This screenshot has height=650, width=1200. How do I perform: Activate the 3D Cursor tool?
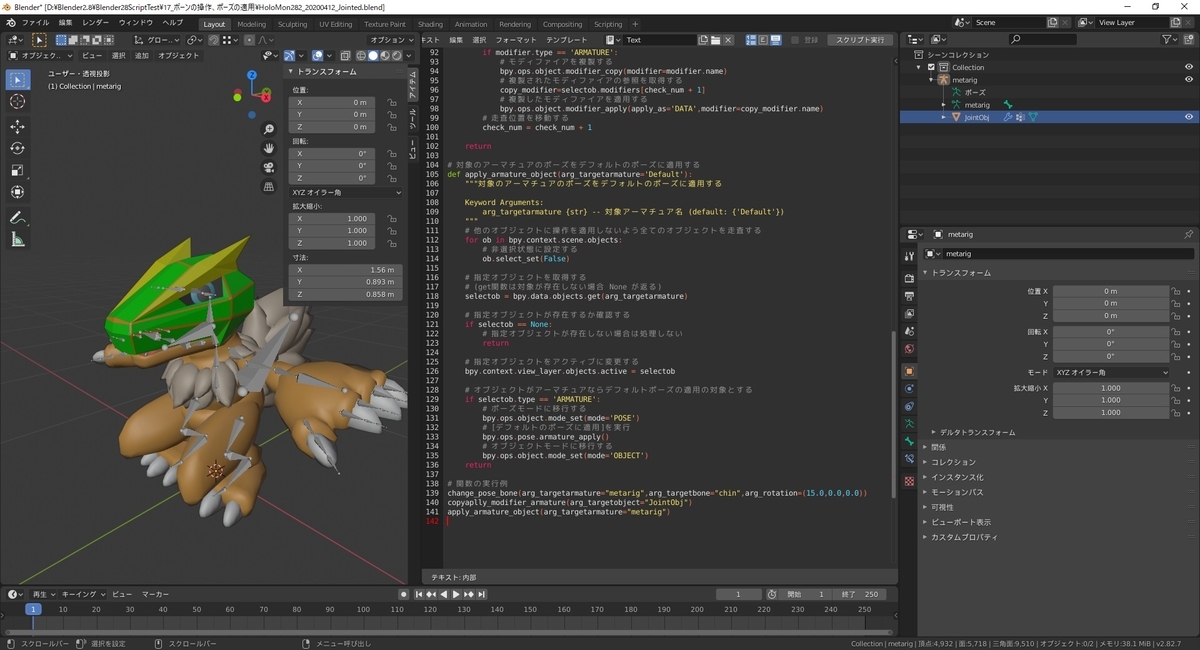coord(17,101)
